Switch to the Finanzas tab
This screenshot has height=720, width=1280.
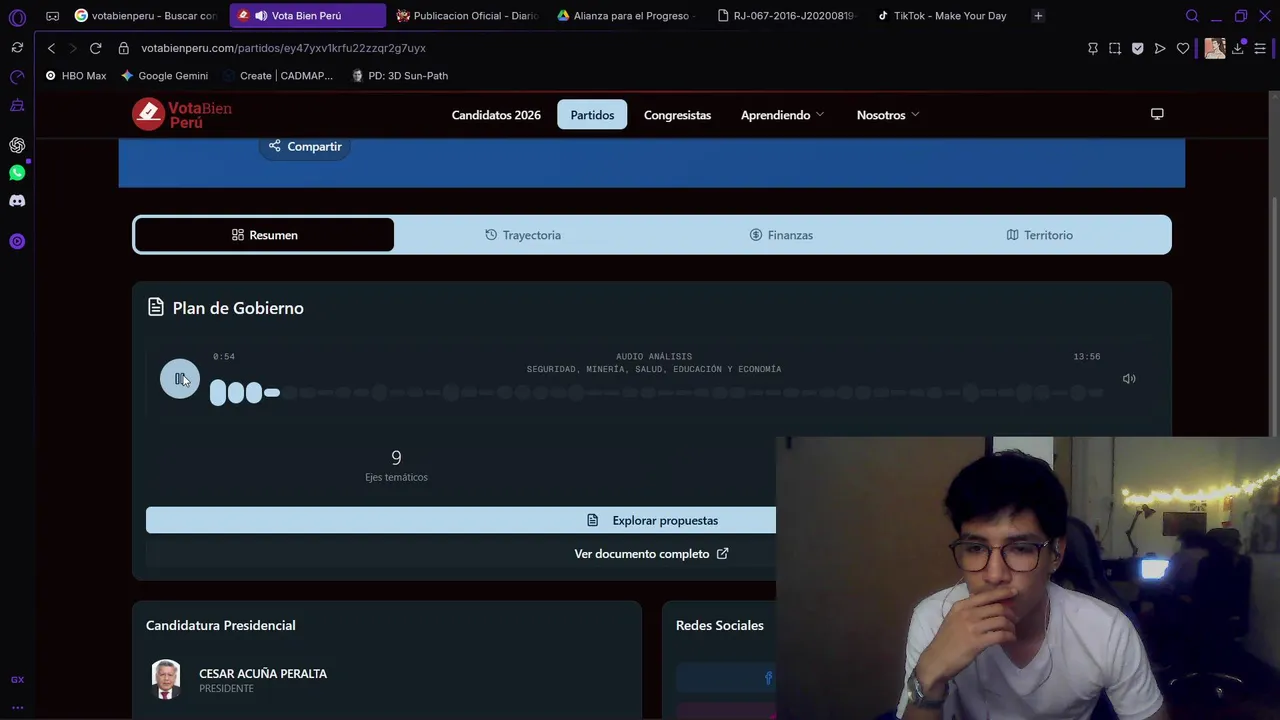coord(781,235)
